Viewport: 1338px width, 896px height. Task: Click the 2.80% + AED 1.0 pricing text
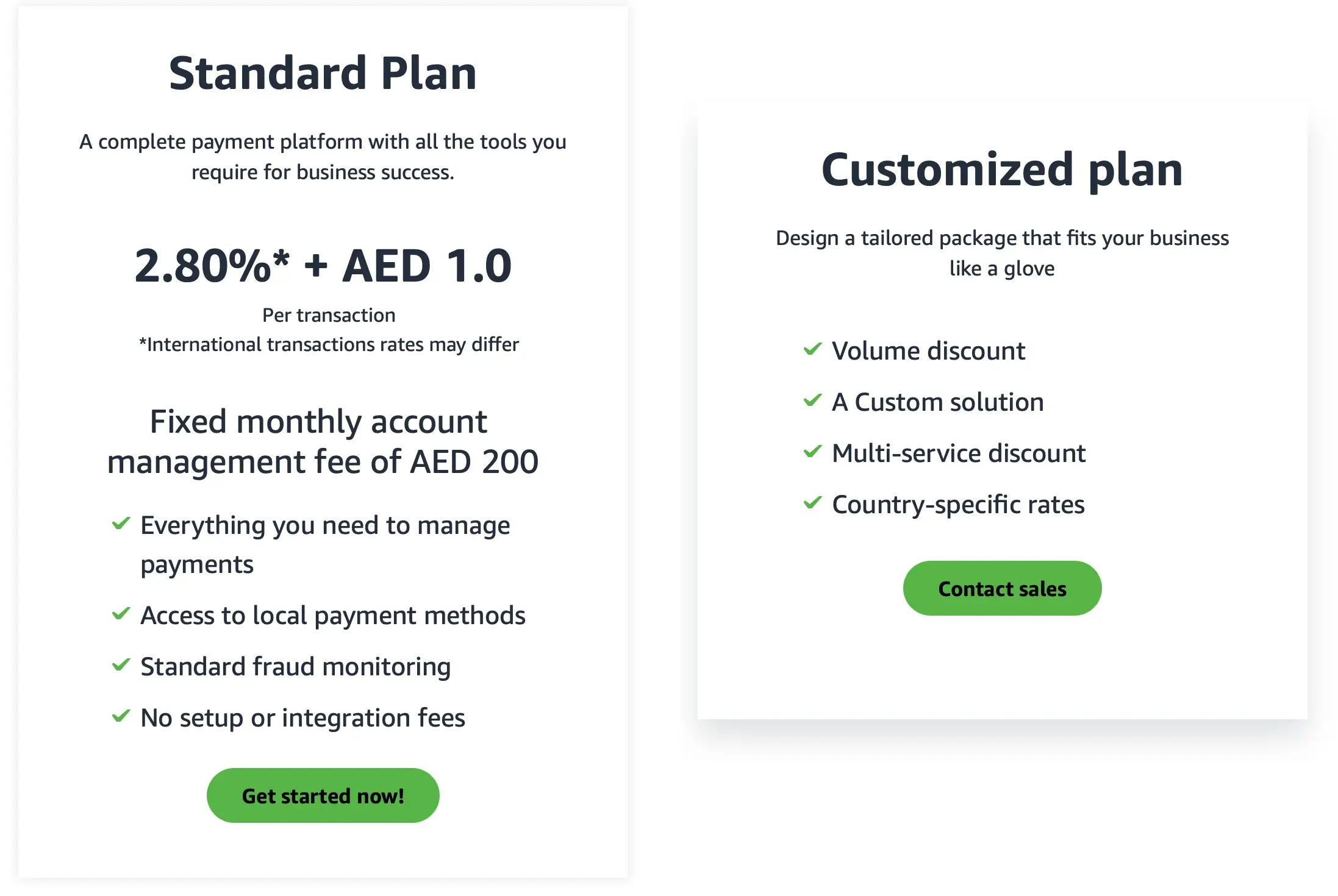click(x=323, y=265)
